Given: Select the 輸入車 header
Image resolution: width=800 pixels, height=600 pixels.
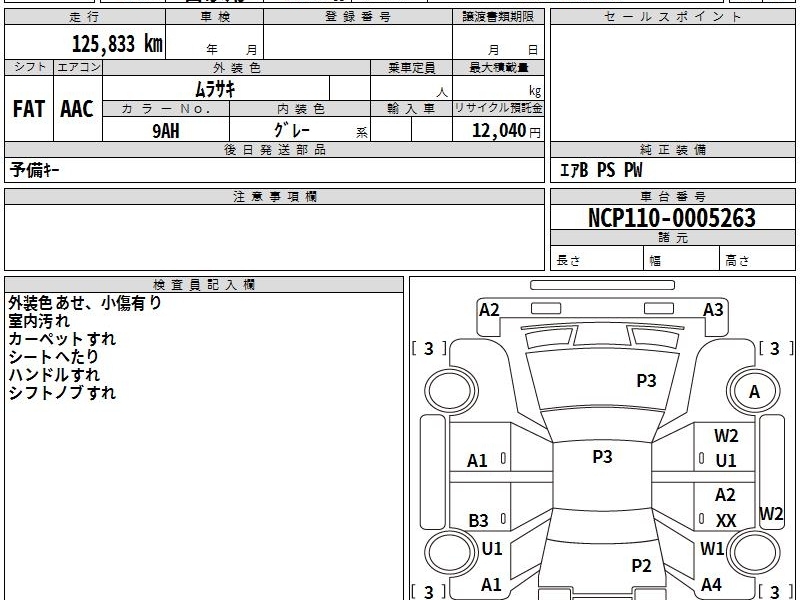Looking at the screenshot, I should coord(411,109).
